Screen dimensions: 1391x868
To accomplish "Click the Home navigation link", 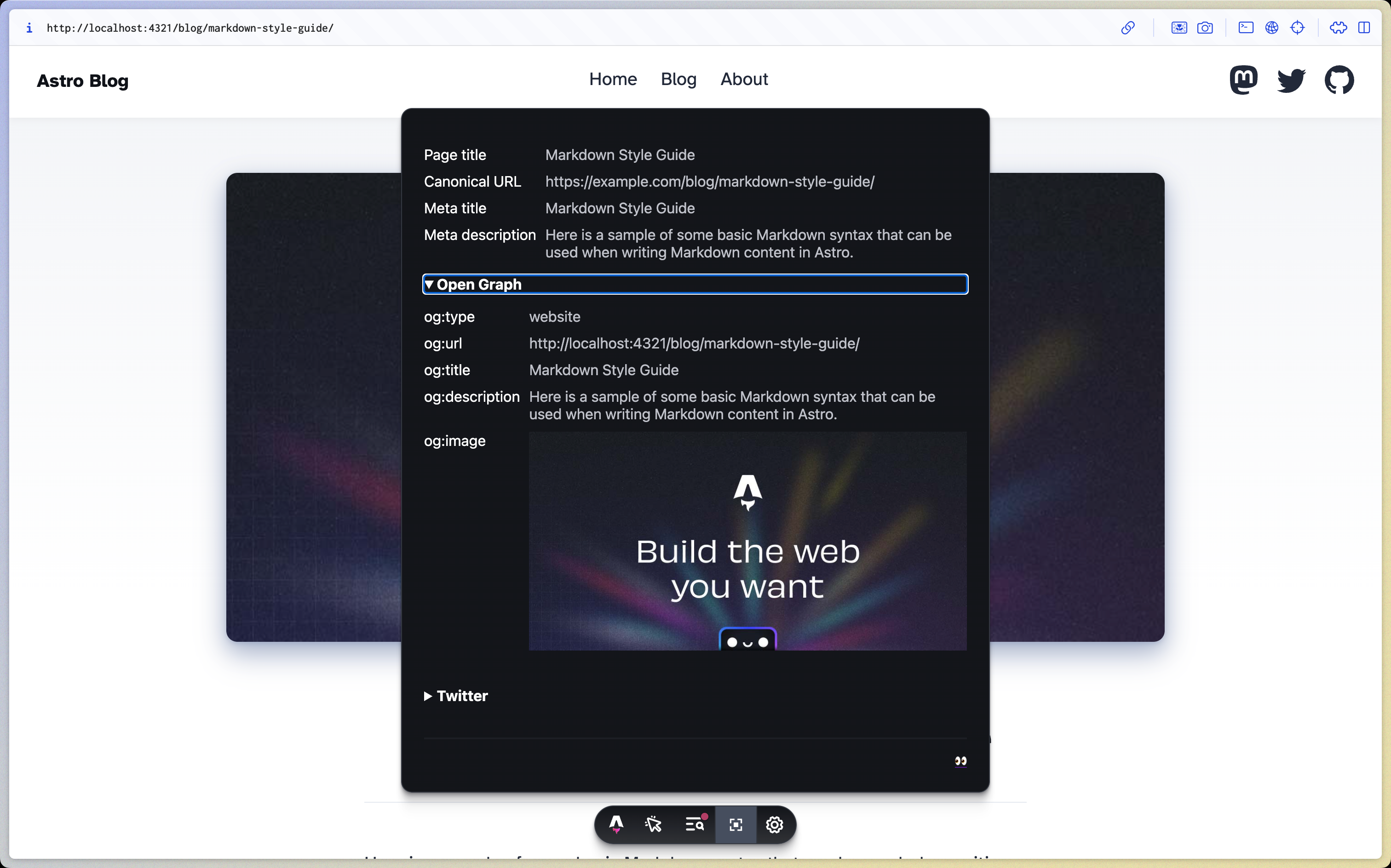I will [613, 79].
